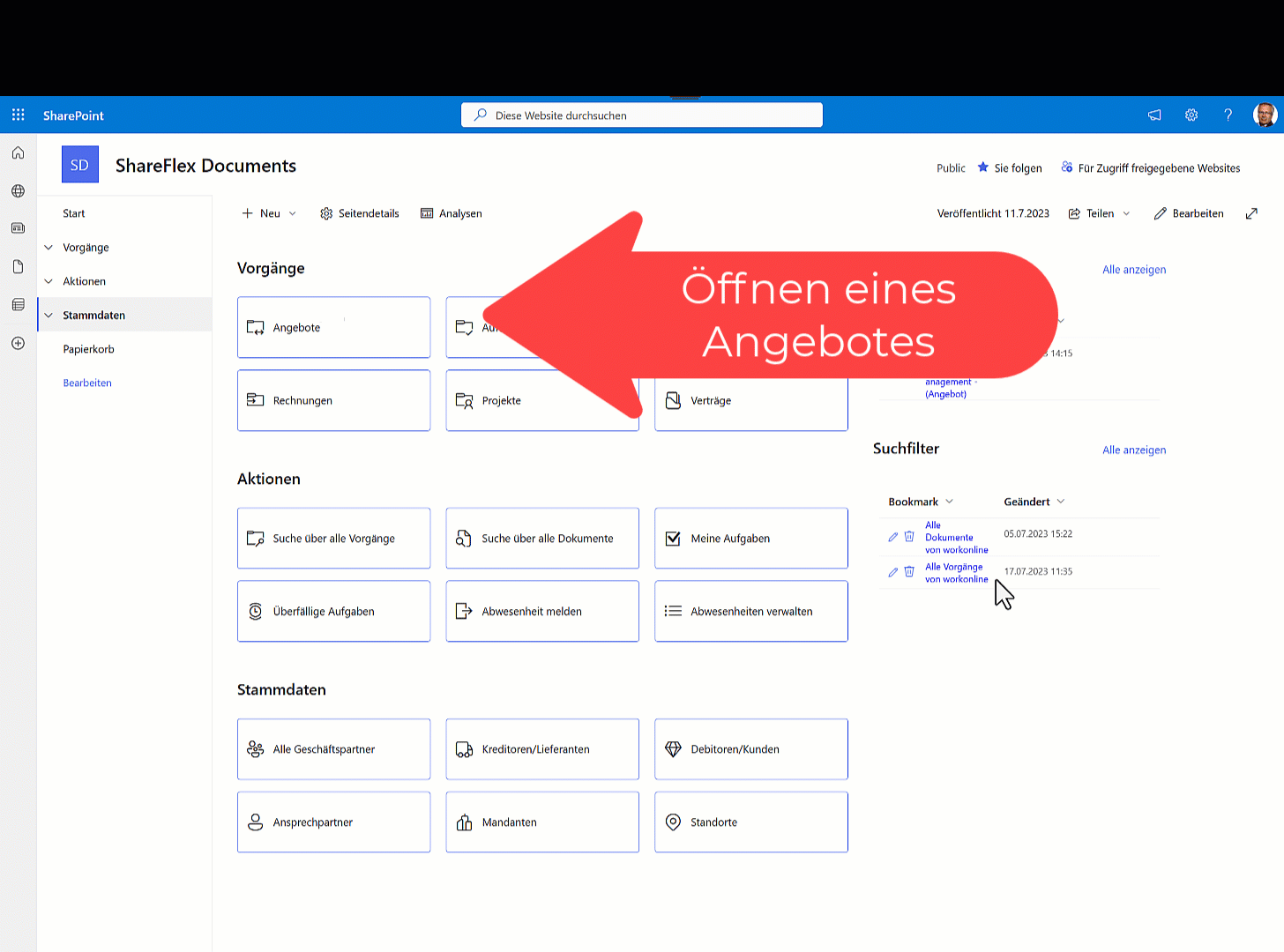Open the SharePoint app launcher grid

(x=18, y=115)
